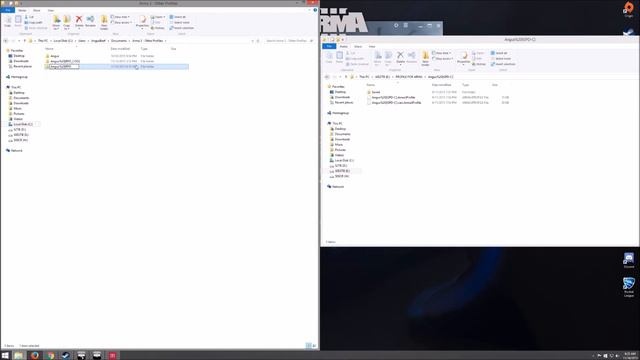Click Invert selection in left Other Profiles window

pyautogui.click(x=182, y=28)
